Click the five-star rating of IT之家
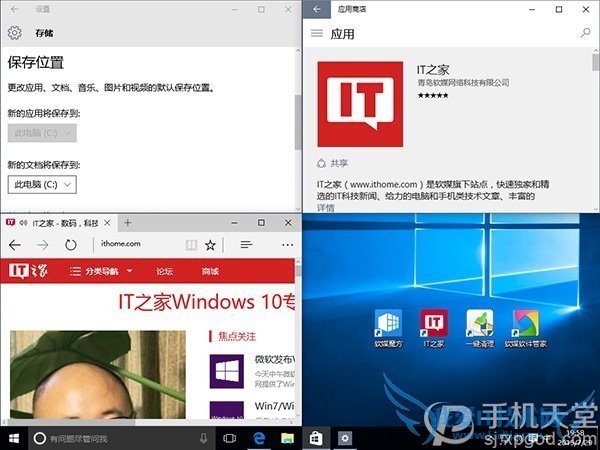 pos(433,95)
